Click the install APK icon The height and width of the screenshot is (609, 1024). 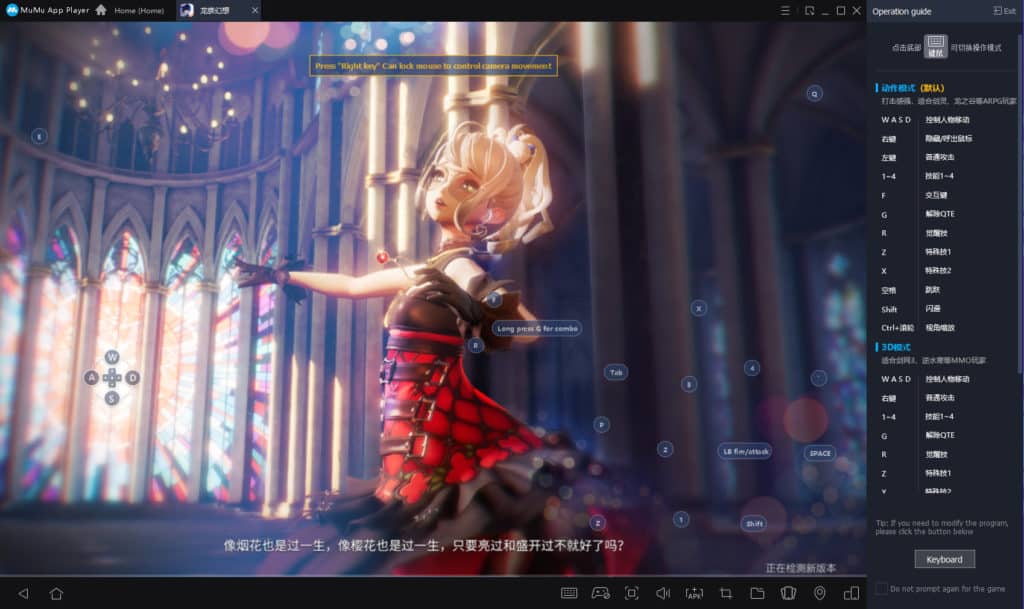pos(694,593)
